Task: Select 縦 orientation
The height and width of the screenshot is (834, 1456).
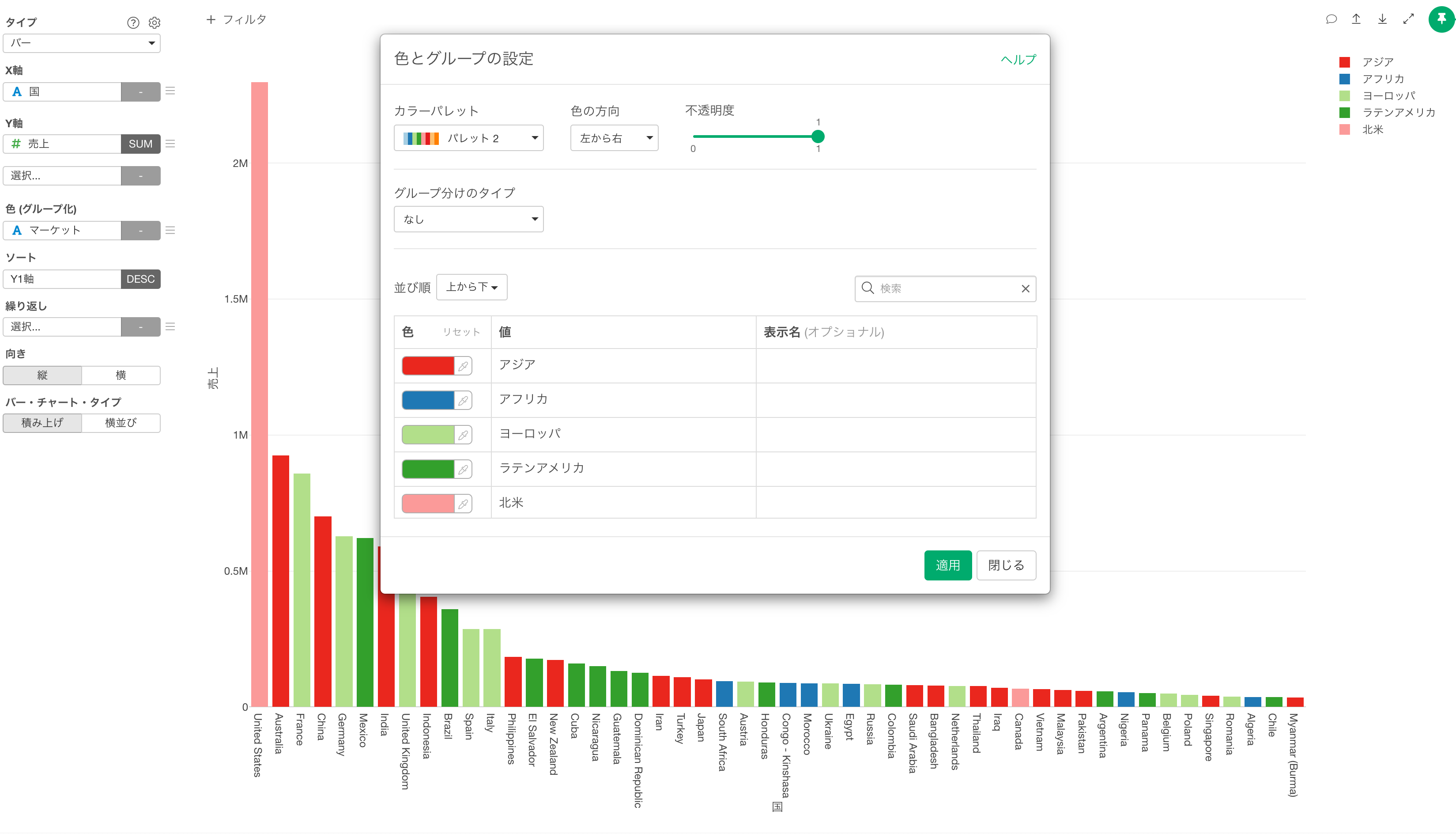Action: (42, 375)
